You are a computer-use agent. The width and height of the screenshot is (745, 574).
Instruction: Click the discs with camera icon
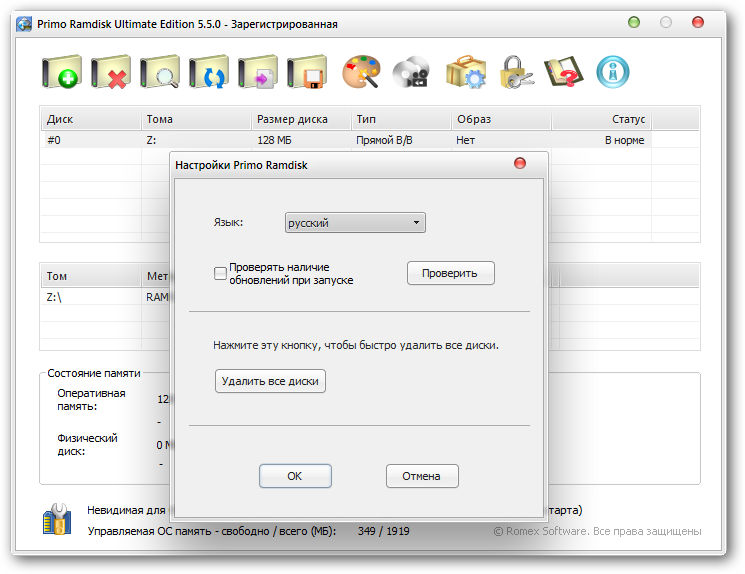(x=411, y=72)
